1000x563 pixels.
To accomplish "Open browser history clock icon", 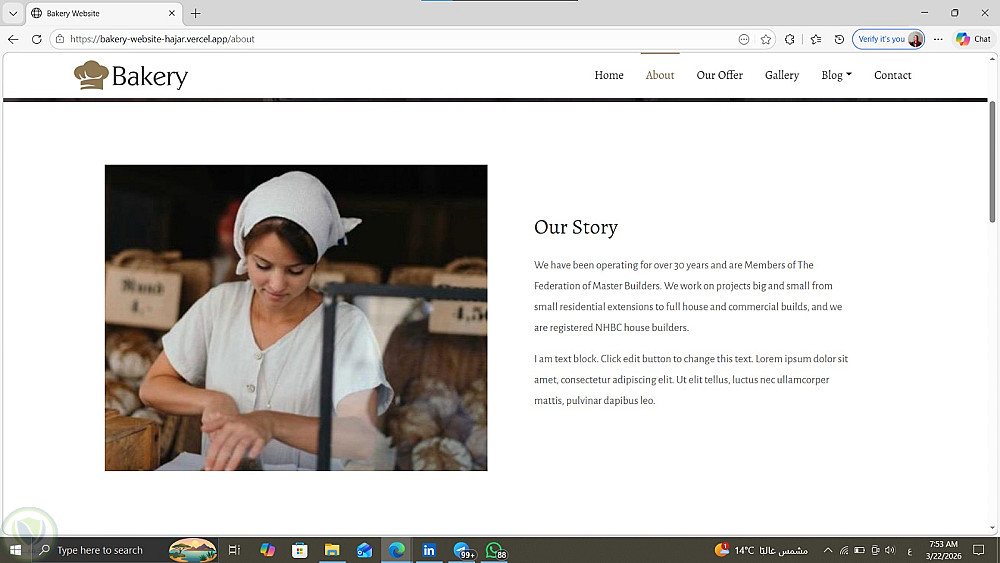I will point(839,39).
